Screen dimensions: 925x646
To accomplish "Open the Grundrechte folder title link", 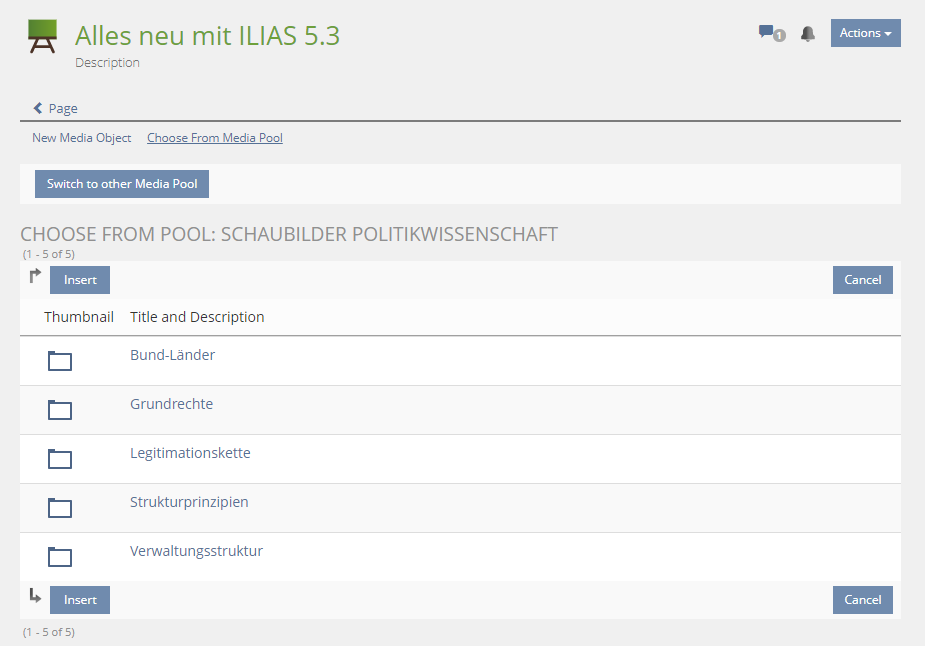I will coord(171,404).
